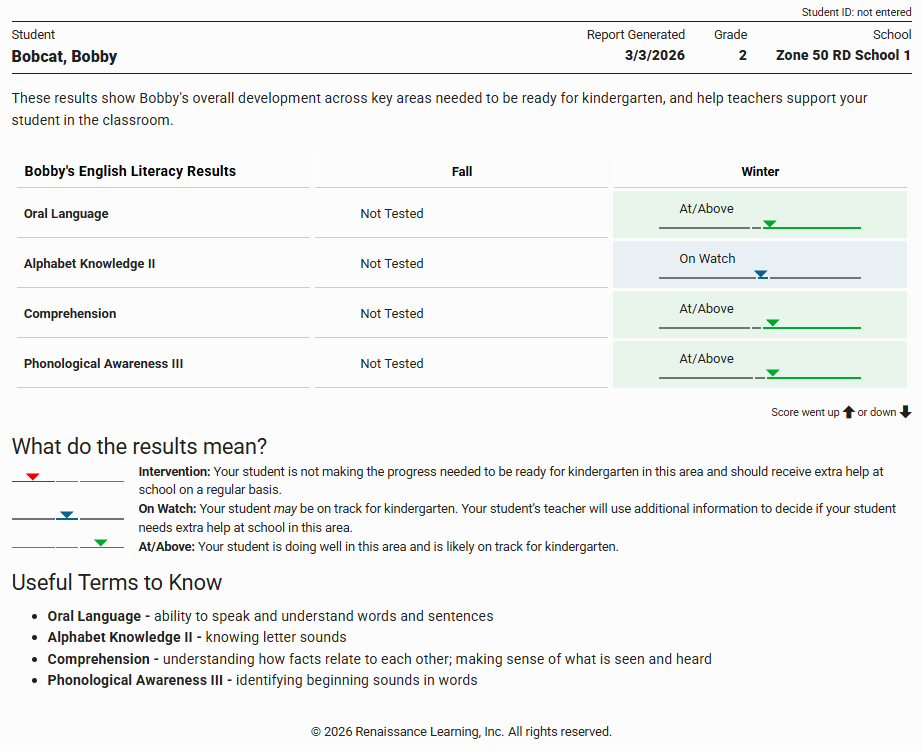Click the Winter column header
This screenshot has width=922, height=751.
coord(760,171)
